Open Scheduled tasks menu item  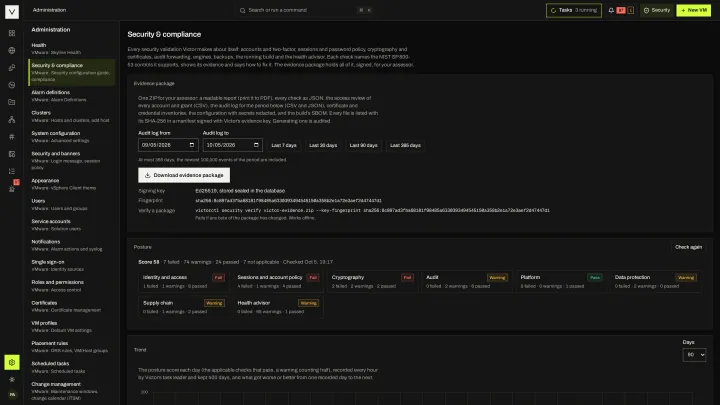tap(71, 367)
